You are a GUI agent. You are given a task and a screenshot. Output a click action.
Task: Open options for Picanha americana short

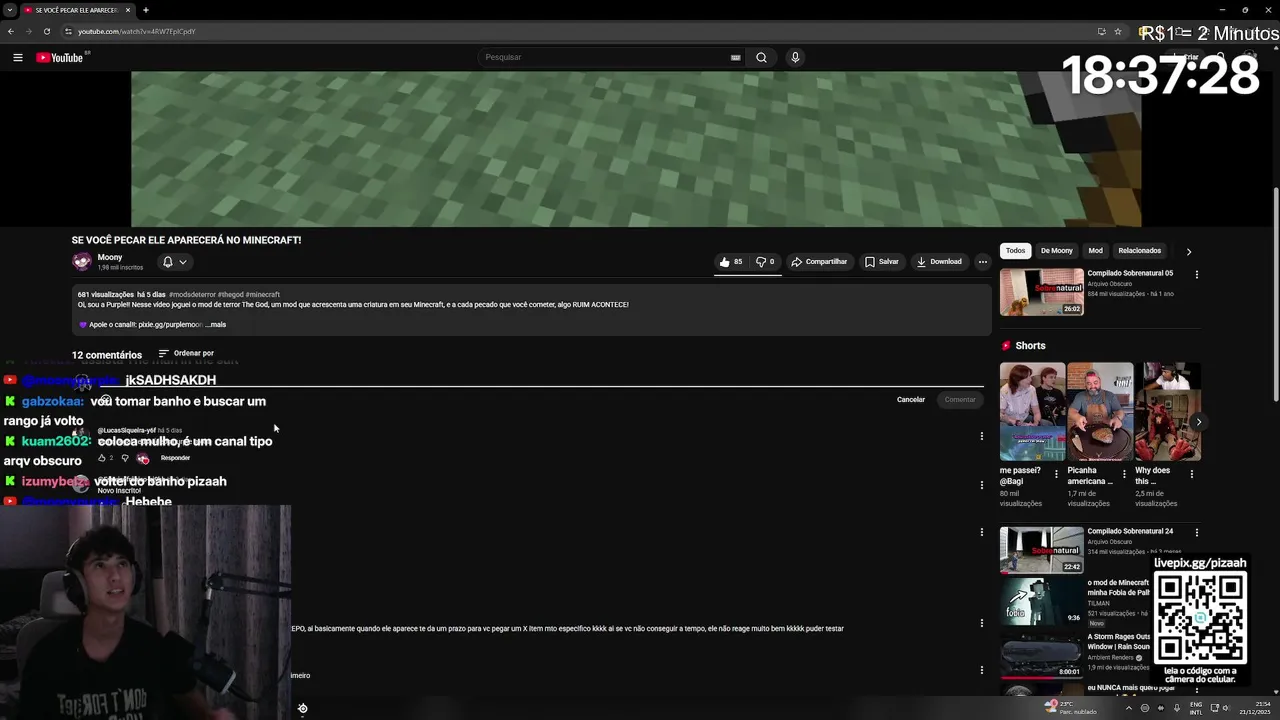1123,474
